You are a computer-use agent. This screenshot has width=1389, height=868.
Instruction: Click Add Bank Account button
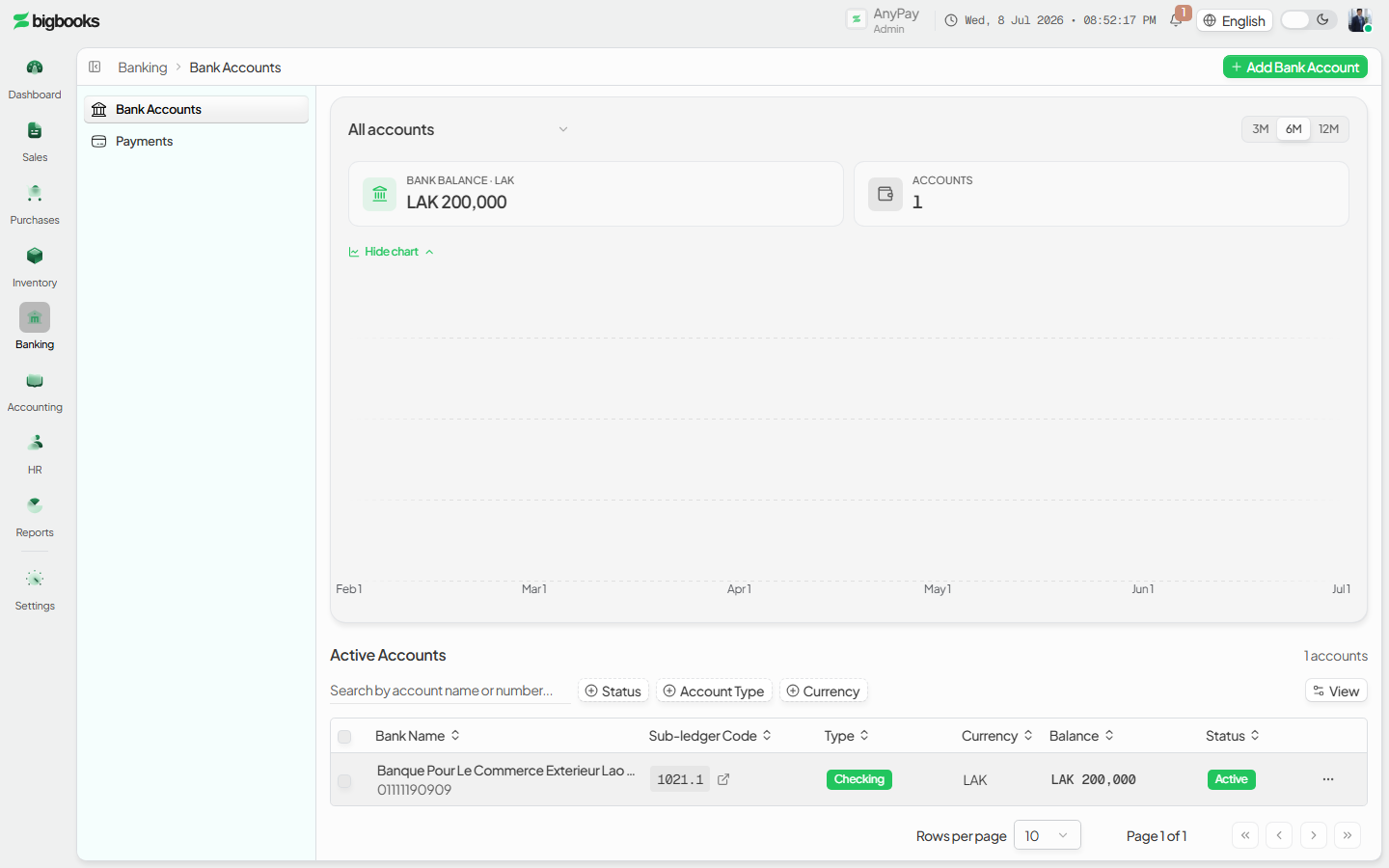1295,67
